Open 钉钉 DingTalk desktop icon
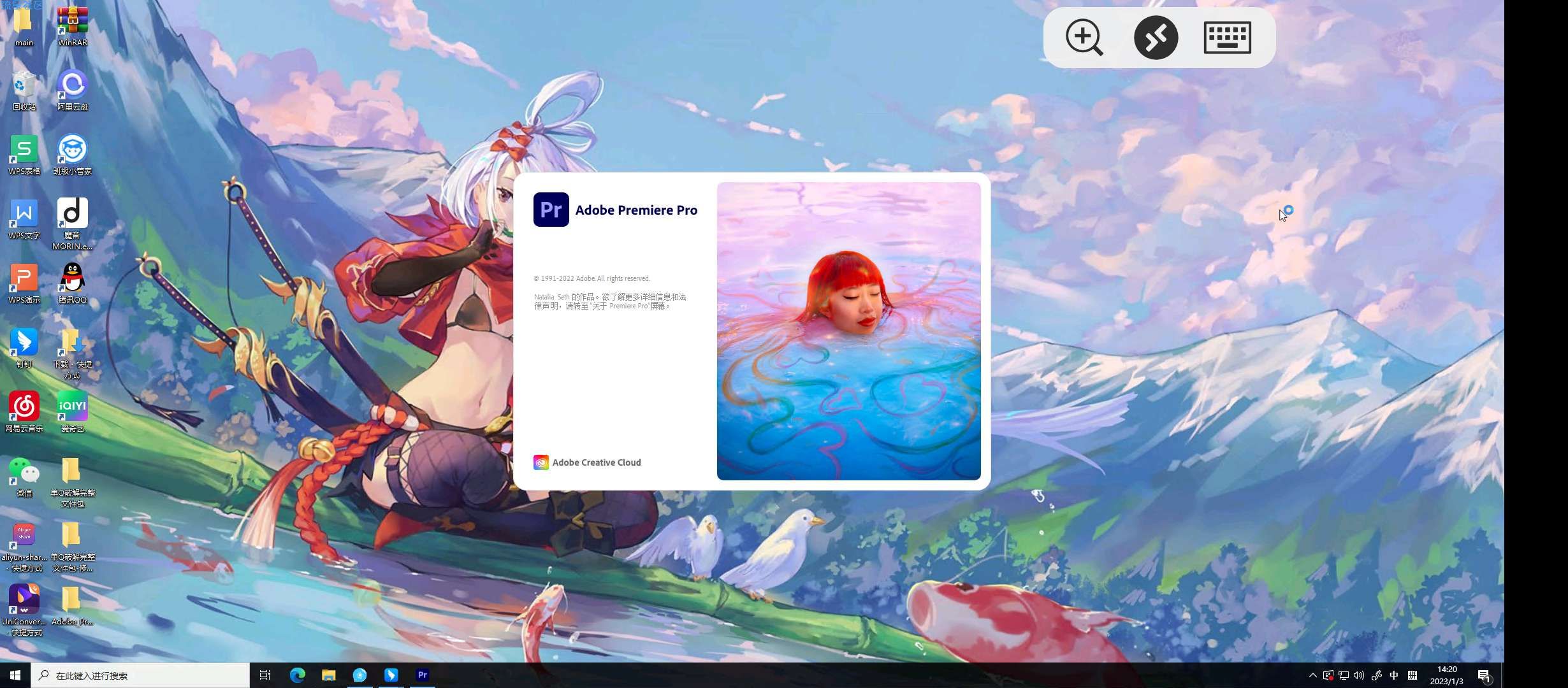The width and height of the screenshot is (1568, 688). 24,347
